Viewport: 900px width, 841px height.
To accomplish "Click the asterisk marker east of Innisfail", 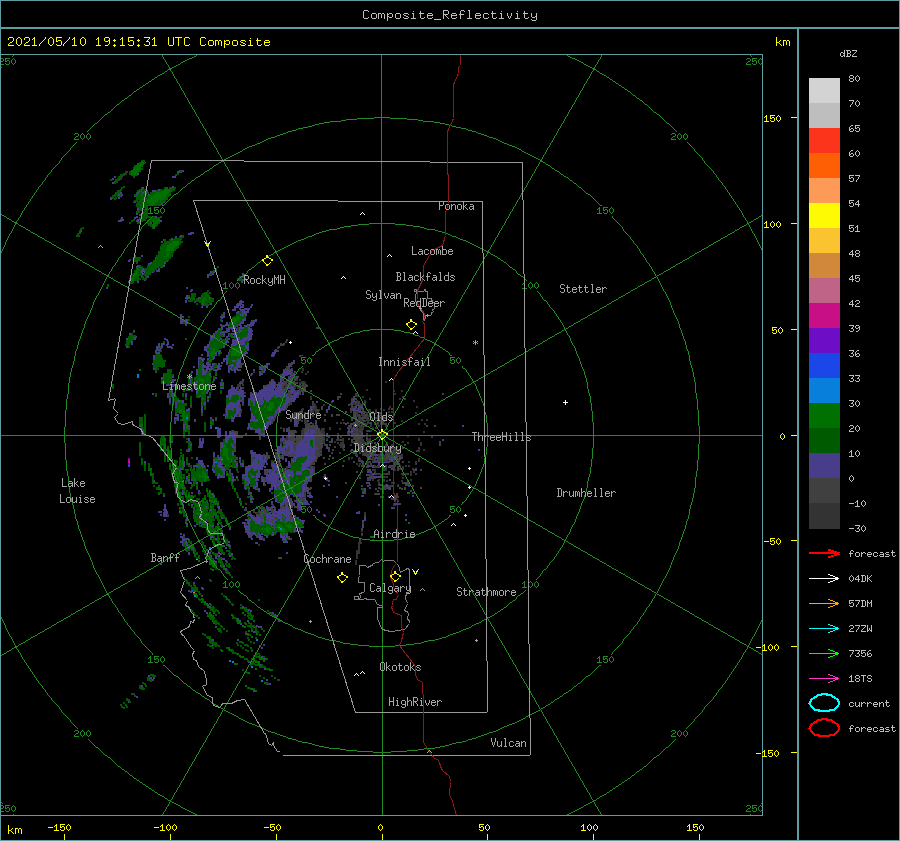I will pos(475,343).
